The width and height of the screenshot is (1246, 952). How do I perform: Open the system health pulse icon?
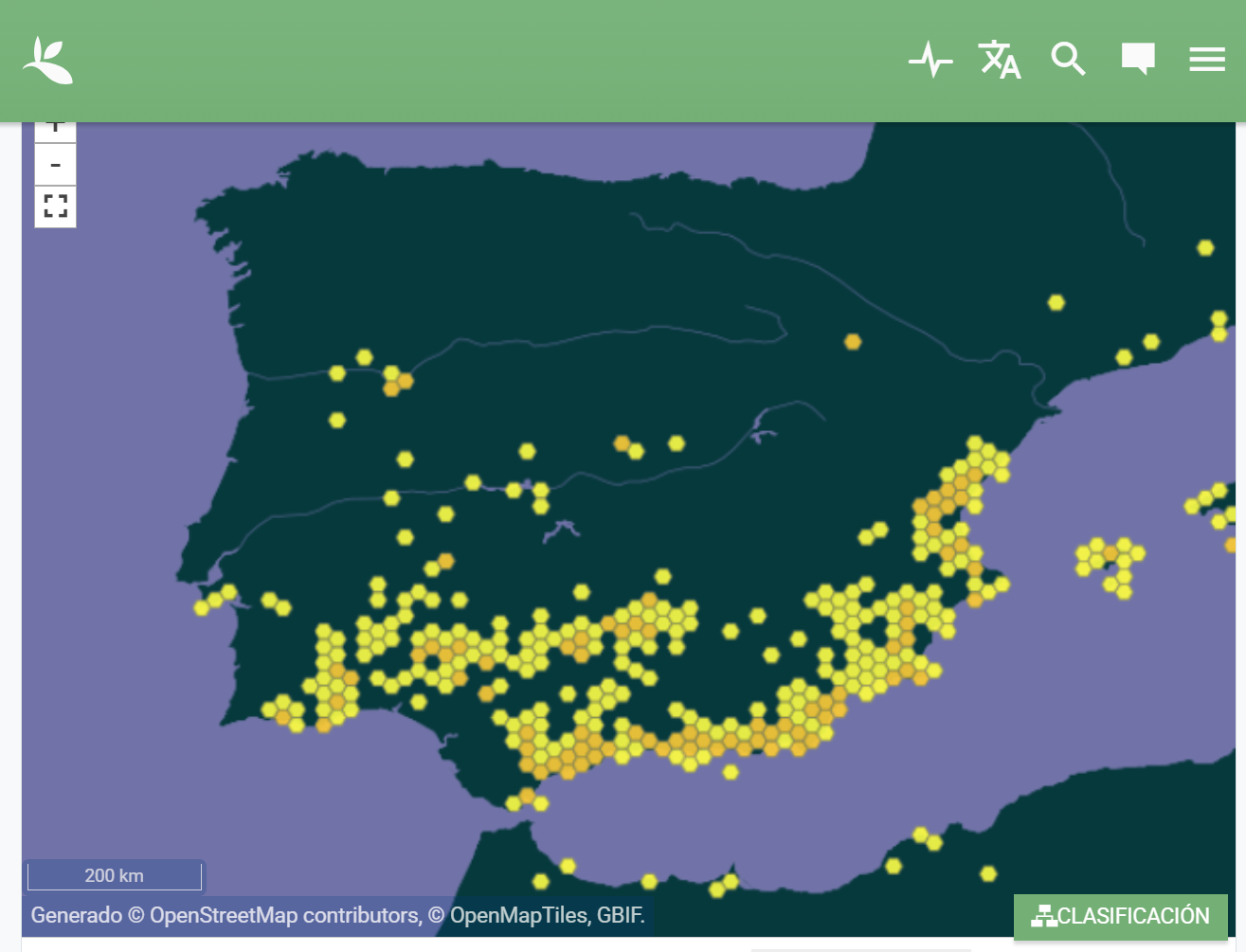(930, 60)
